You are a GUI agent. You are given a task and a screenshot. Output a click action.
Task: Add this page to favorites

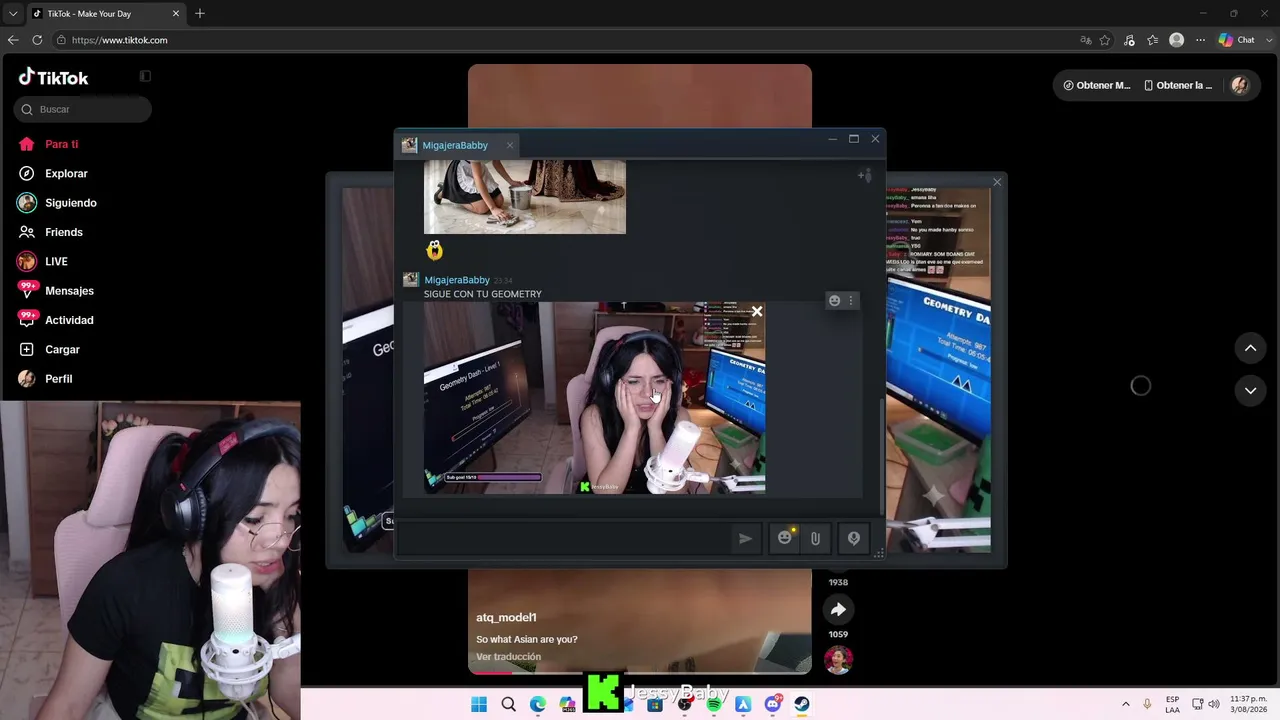[1105, 40]
